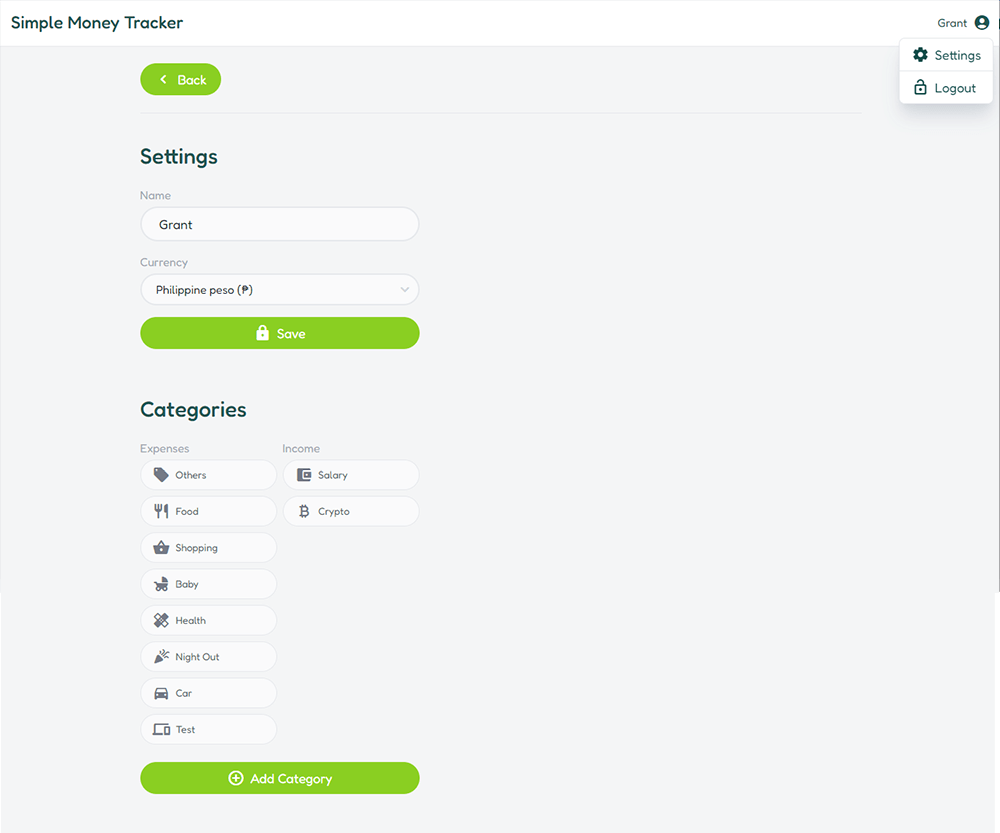
Task: Click the devices icon next to Test
Action: coord(161,730)
